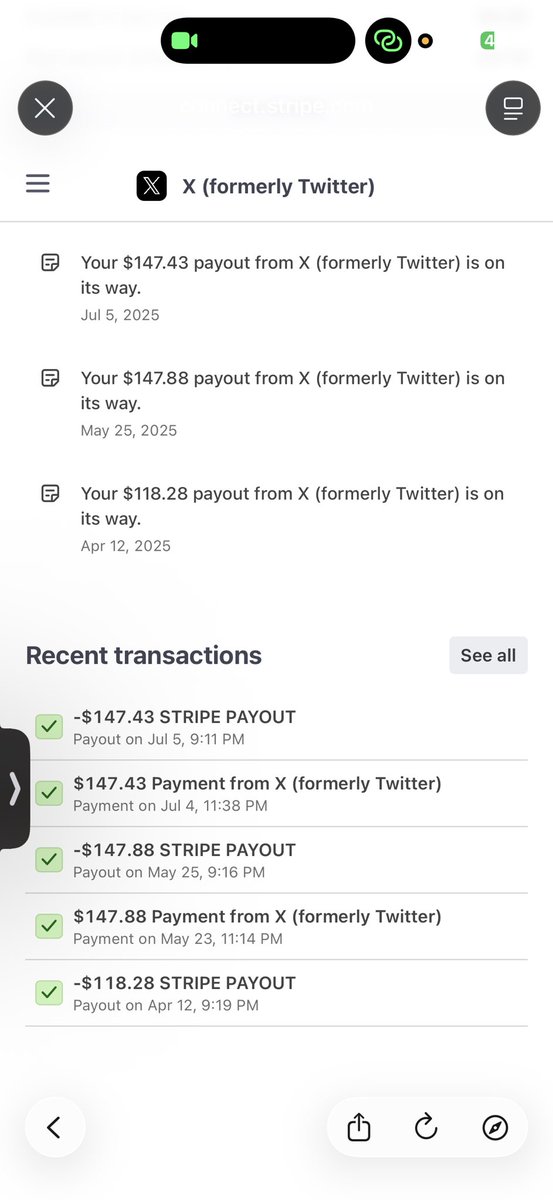
Task: Tap the share icon in bottom toolbar
Action: [x=359, y=1128]
